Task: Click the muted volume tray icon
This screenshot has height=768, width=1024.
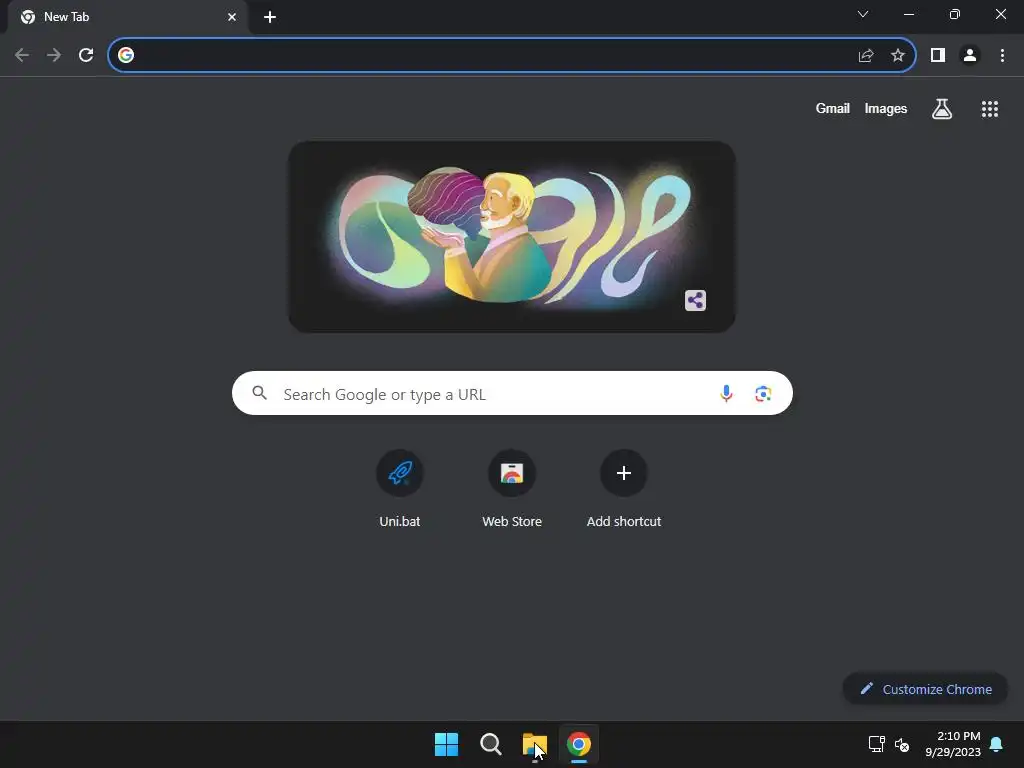Action: (x=902, y=744)
